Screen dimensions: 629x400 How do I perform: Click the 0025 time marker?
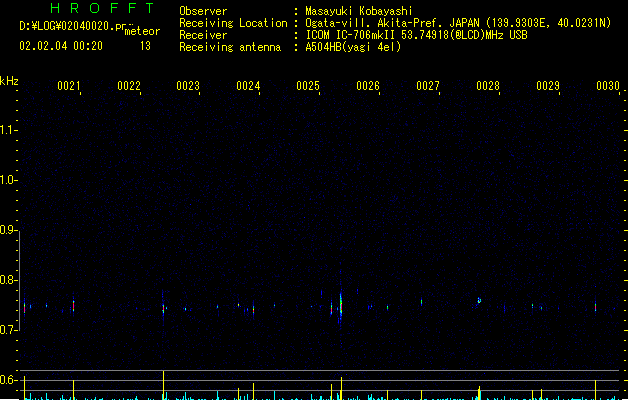point(308,86)
